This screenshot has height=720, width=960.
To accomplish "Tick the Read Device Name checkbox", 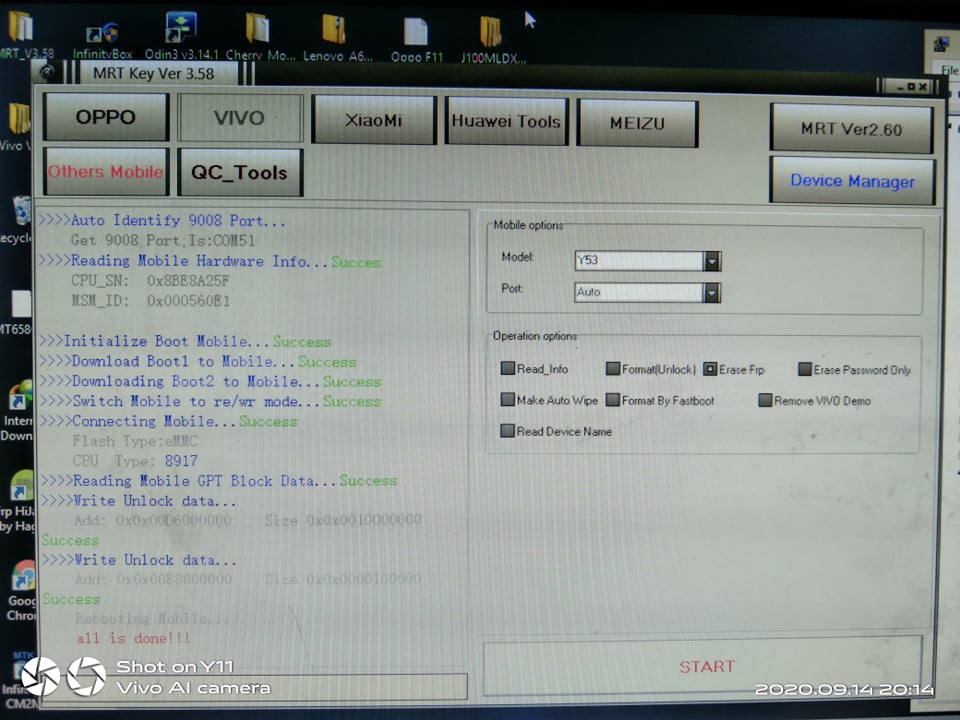I will (x=507, y=431).
